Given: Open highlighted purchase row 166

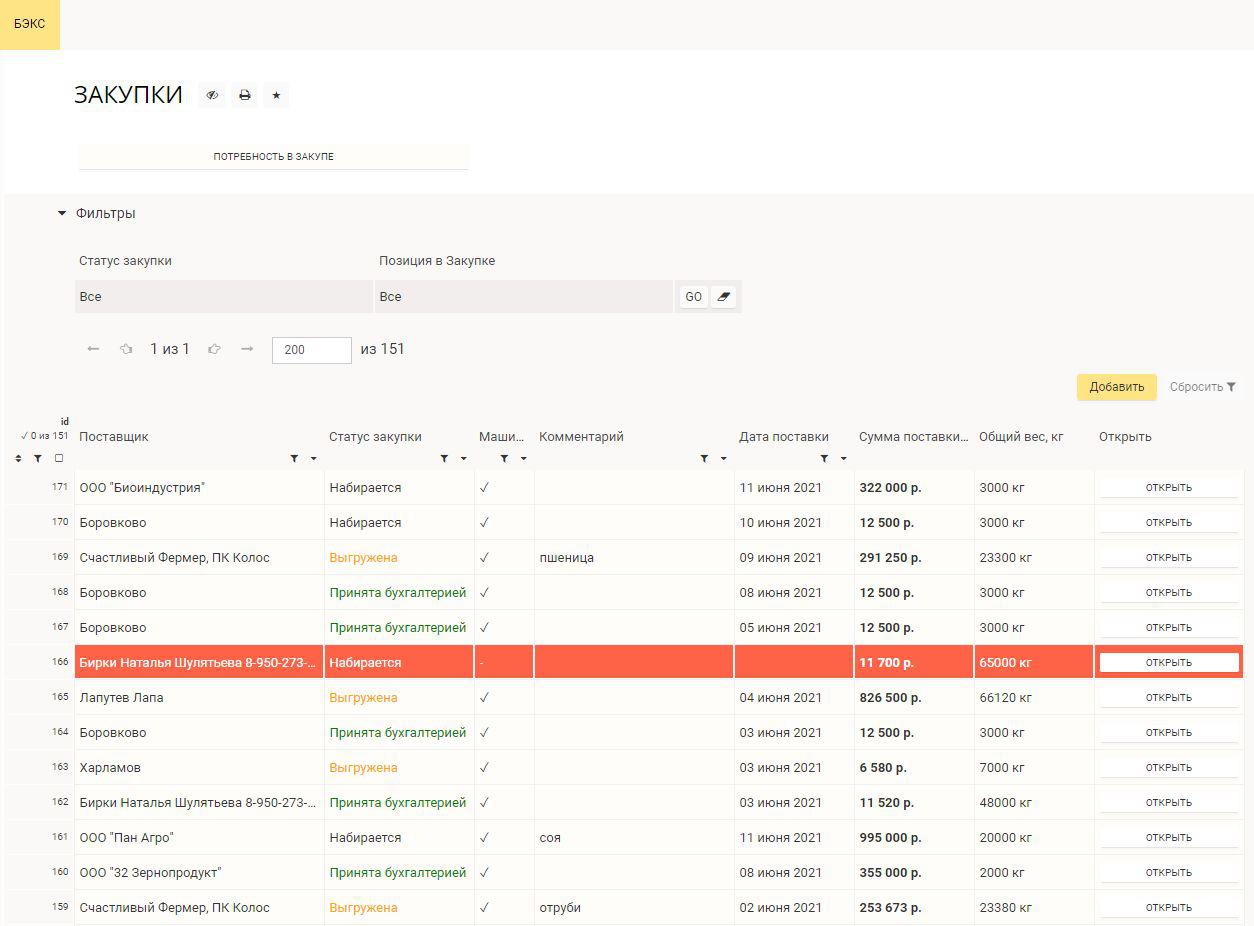Looking at the screenshot, I should pyautogui.click(x=1169, y=663).
